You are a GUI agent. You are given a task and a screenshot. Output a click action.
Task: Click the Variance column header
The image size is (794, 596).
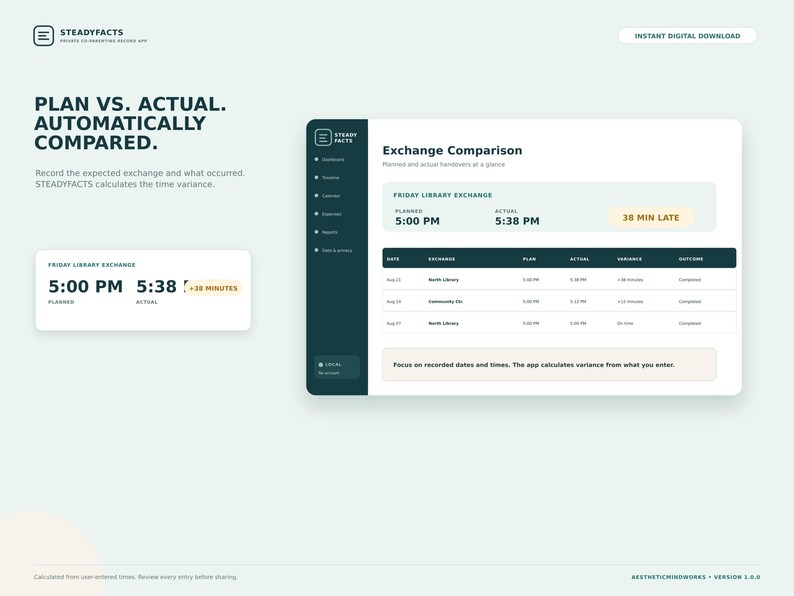pyautogui.click(x=629, y=259)
